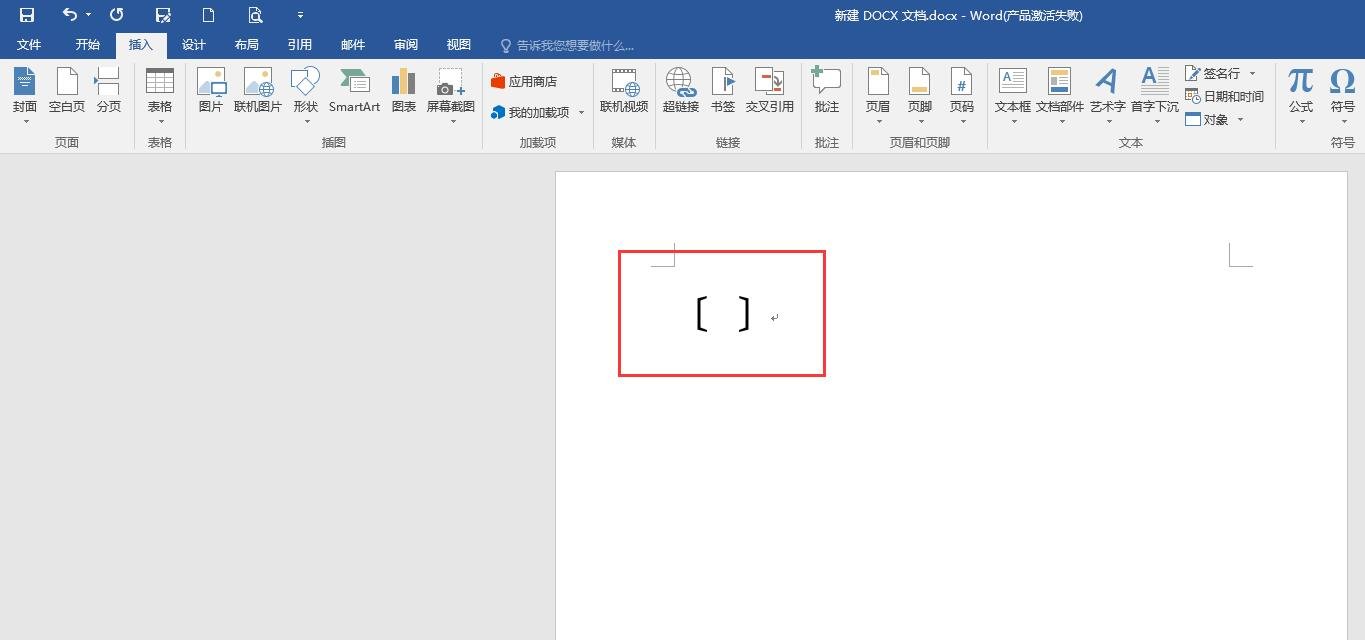Add a signature line (签名行)

(x=1214, y=72)
